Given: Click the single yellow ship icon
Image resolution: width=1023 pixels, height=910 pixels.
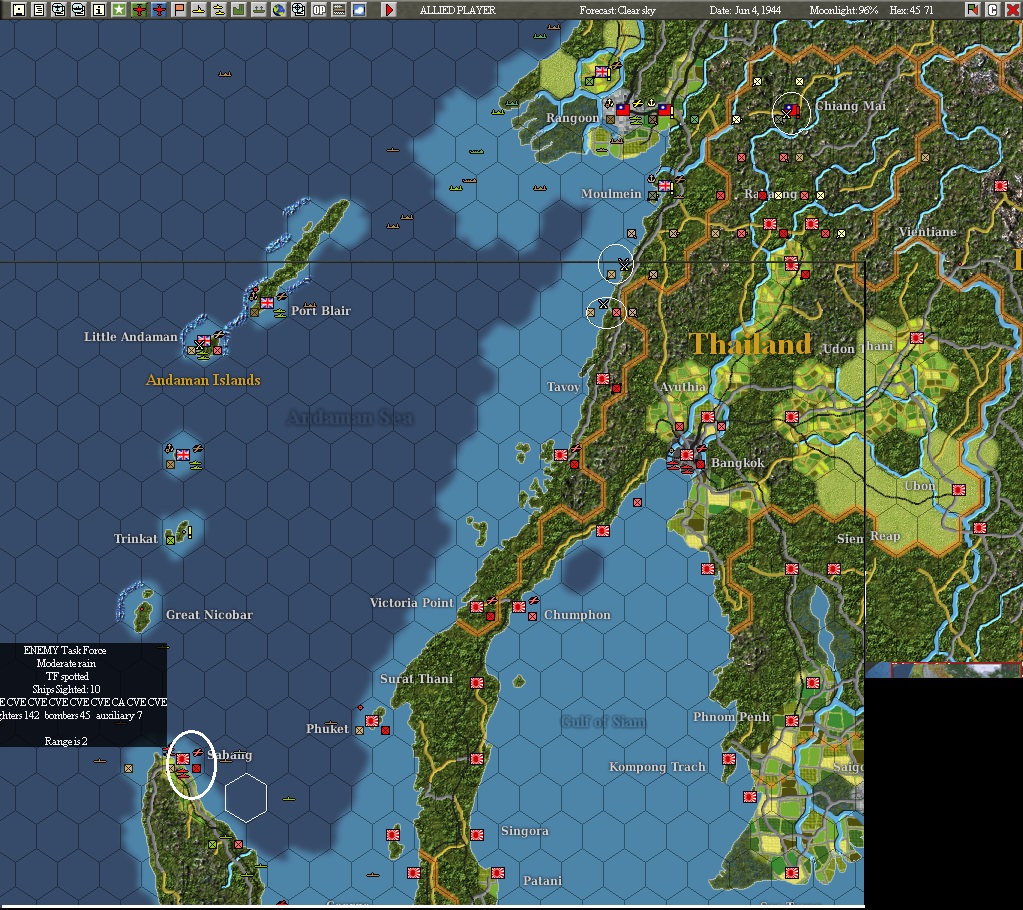Looking at the screenshot, I should pyautogui.click(x=199, y=9).
